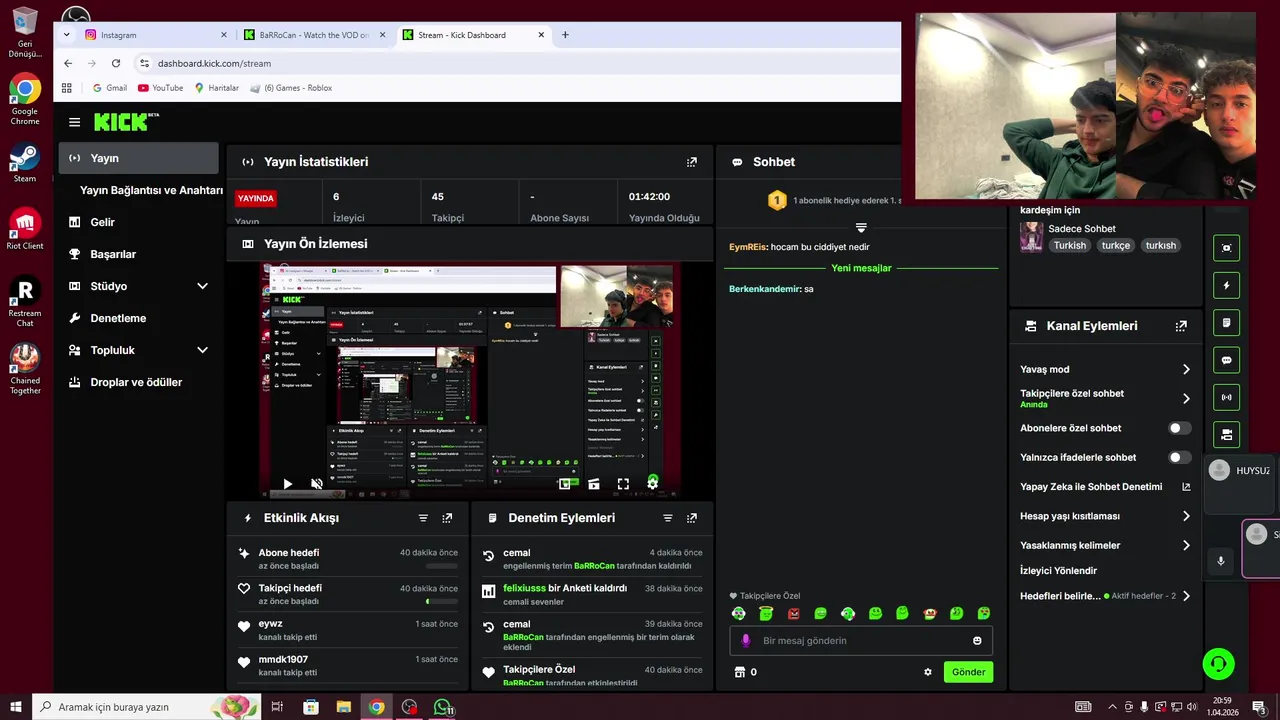Open the YouTube bookmark
The image size is (1280, 720).
(160, 88)
